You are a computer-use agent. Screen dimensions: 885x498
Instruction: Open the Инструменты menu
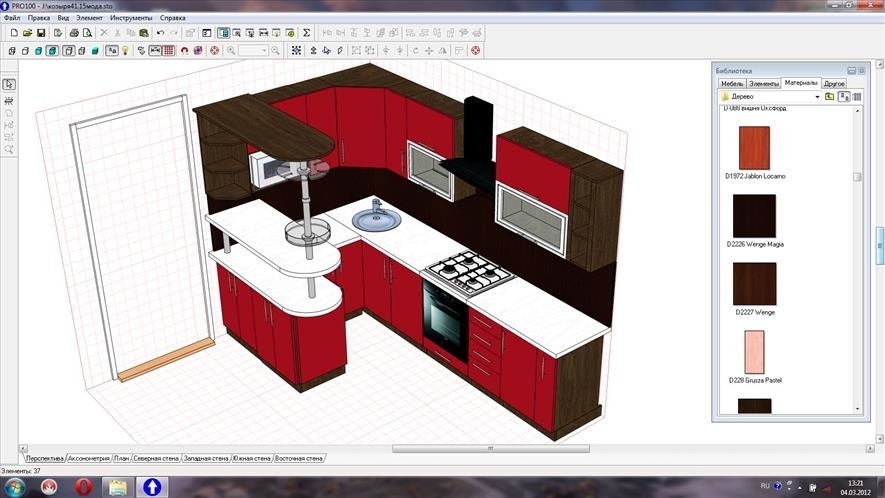(131, 18)
